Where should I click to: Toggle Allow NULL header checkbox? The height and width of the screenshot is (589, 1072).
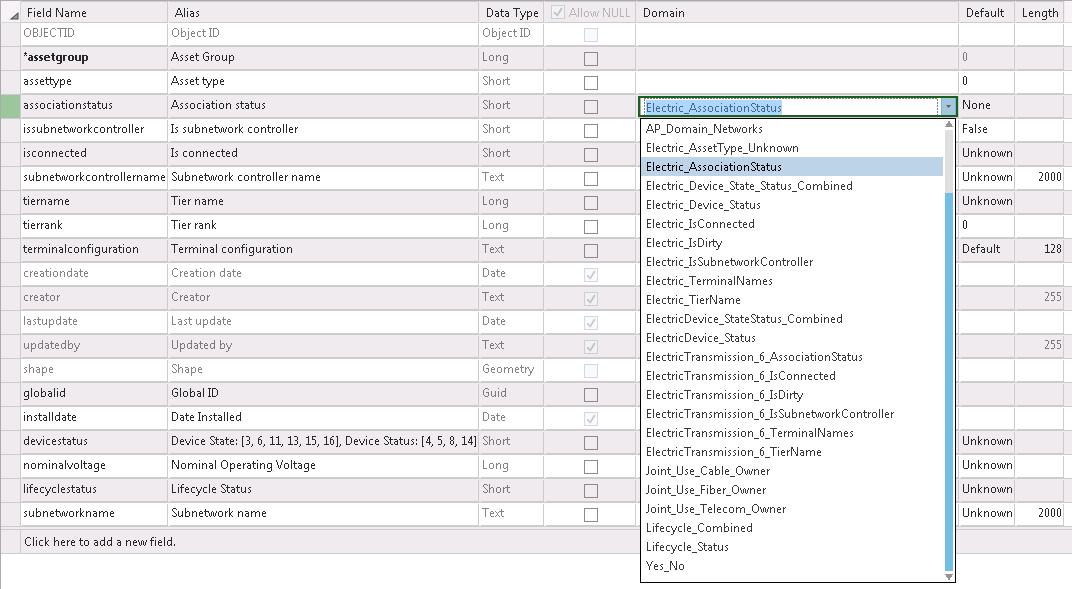(558, 12)
